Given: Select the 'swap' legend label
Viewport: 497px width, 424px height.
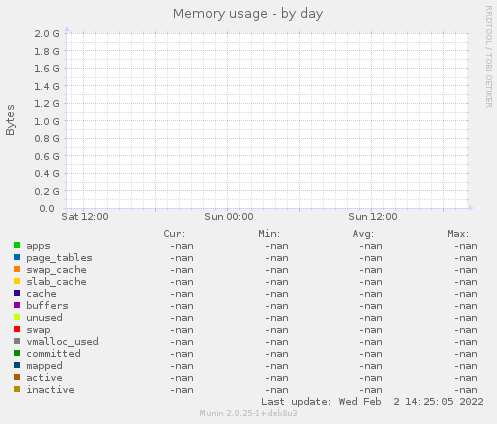Looking at the screenshot, I should click(38, 330).
